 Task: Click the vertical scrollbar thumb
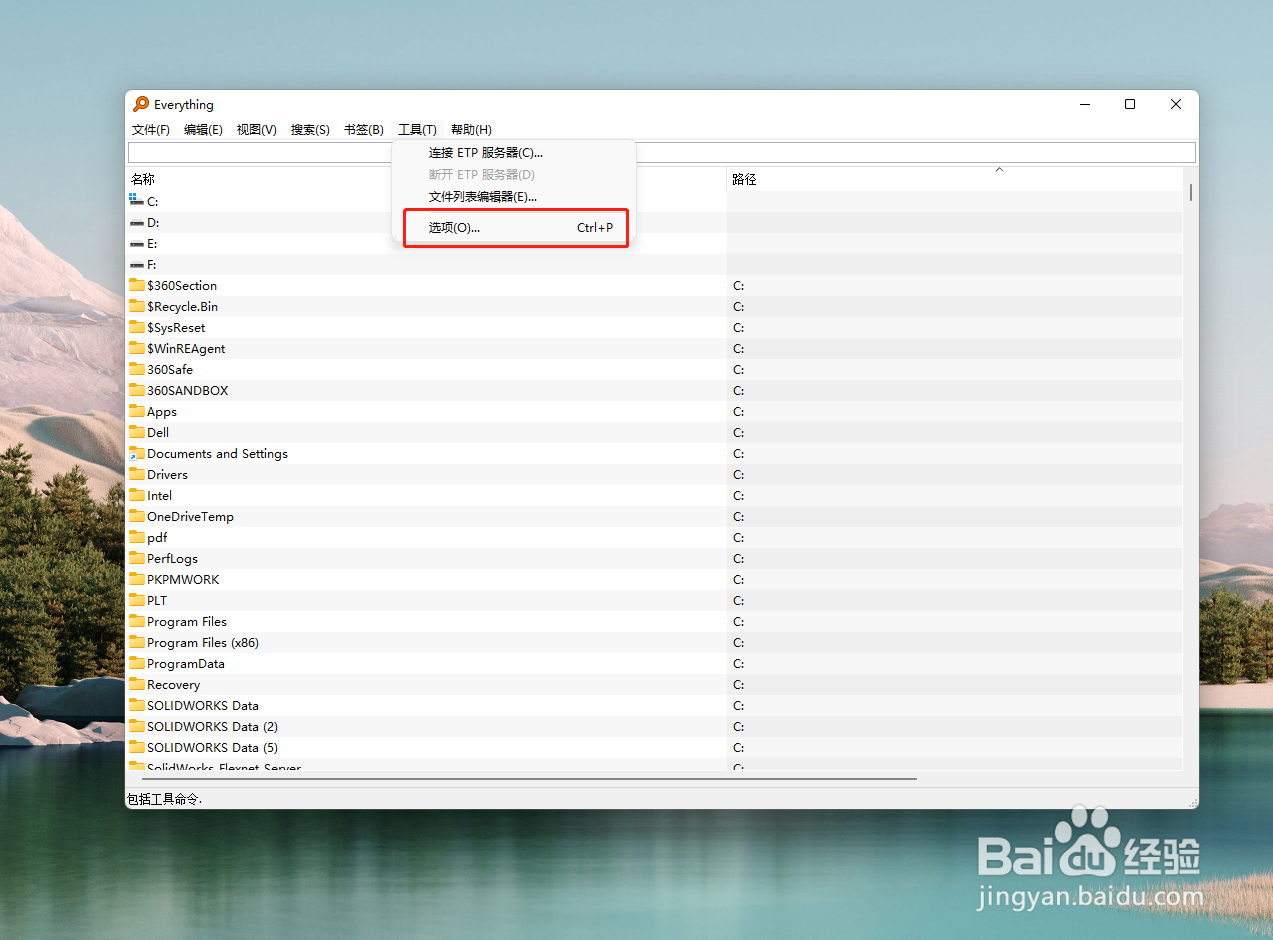click(x=1190, y=192)
